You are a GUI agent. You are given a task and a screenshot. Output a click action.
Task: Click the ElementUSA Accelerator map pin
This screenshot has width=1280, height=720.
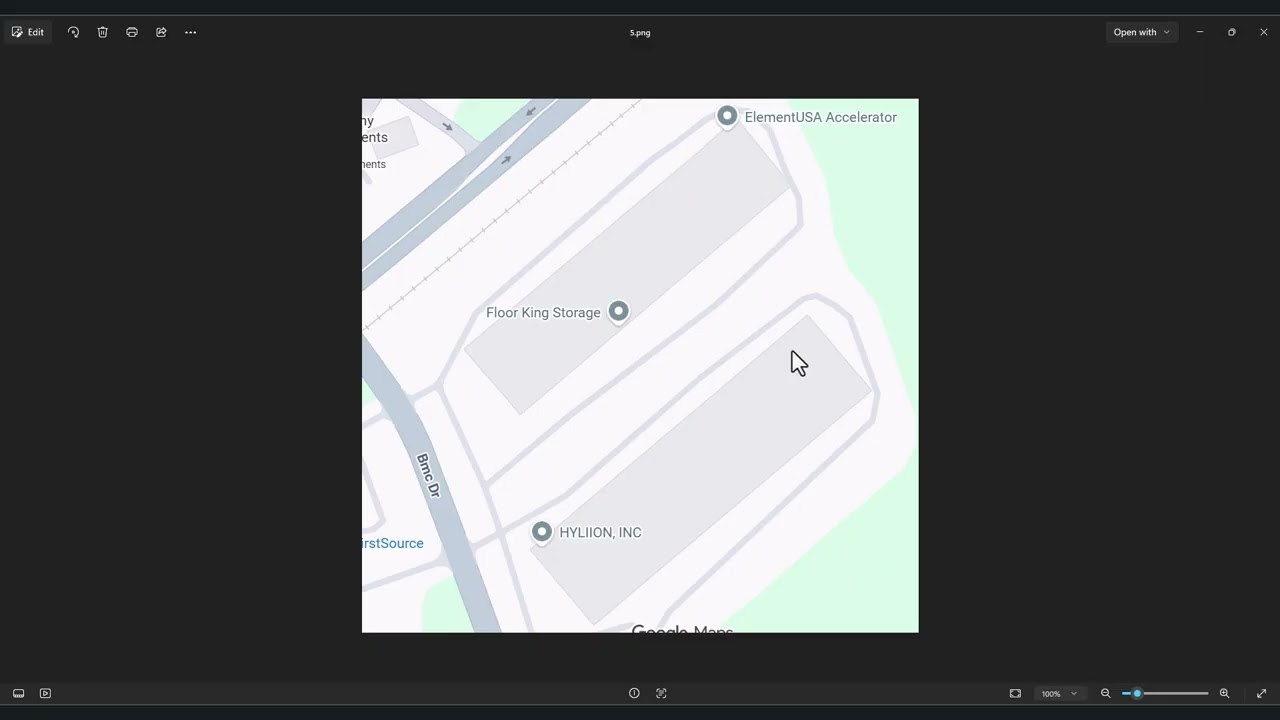pos(727,118)
